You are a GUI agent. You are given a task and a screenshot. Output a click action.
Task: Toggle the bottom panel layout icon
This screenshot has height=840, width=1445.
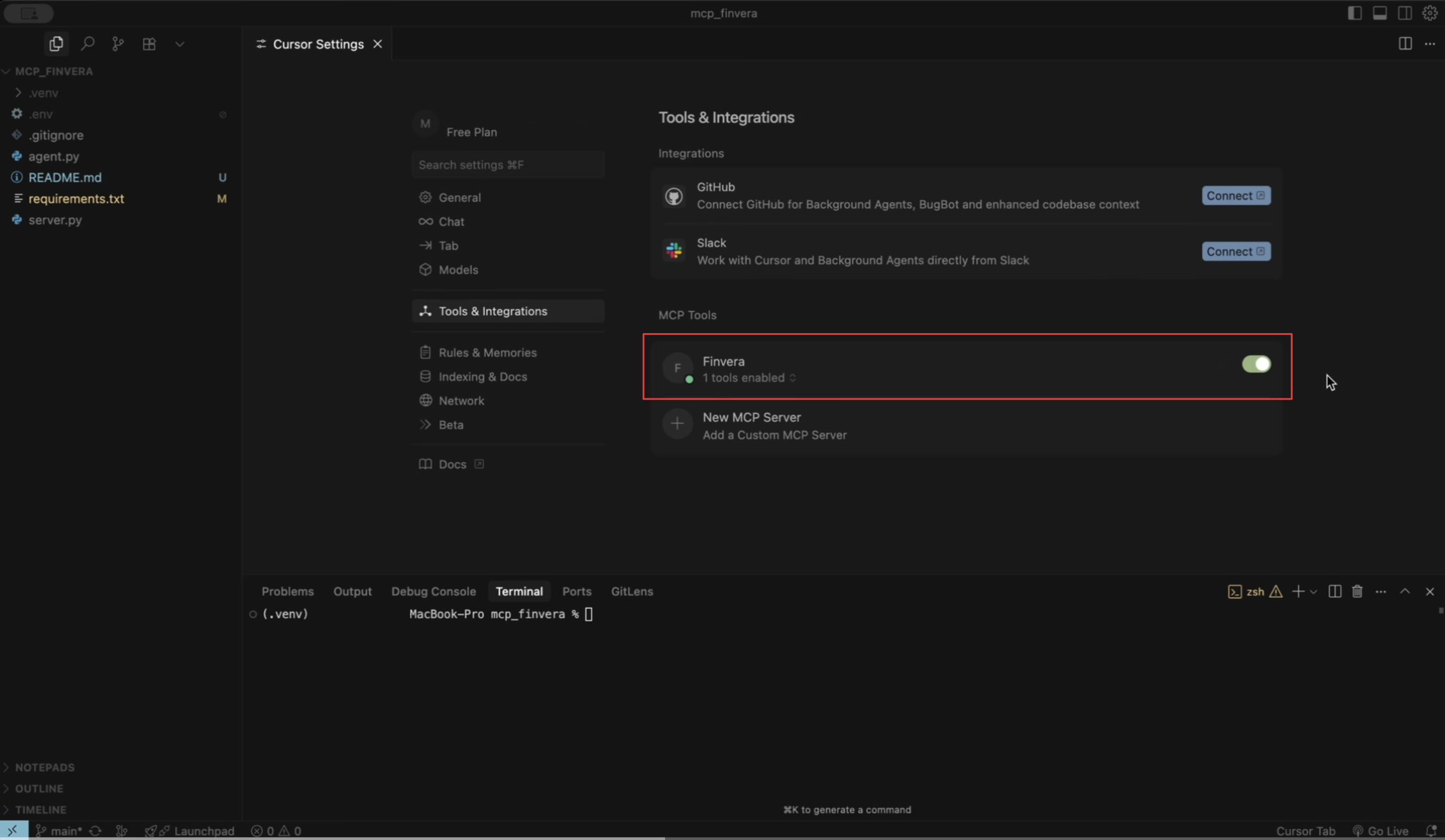click(x=1380, y=13)
